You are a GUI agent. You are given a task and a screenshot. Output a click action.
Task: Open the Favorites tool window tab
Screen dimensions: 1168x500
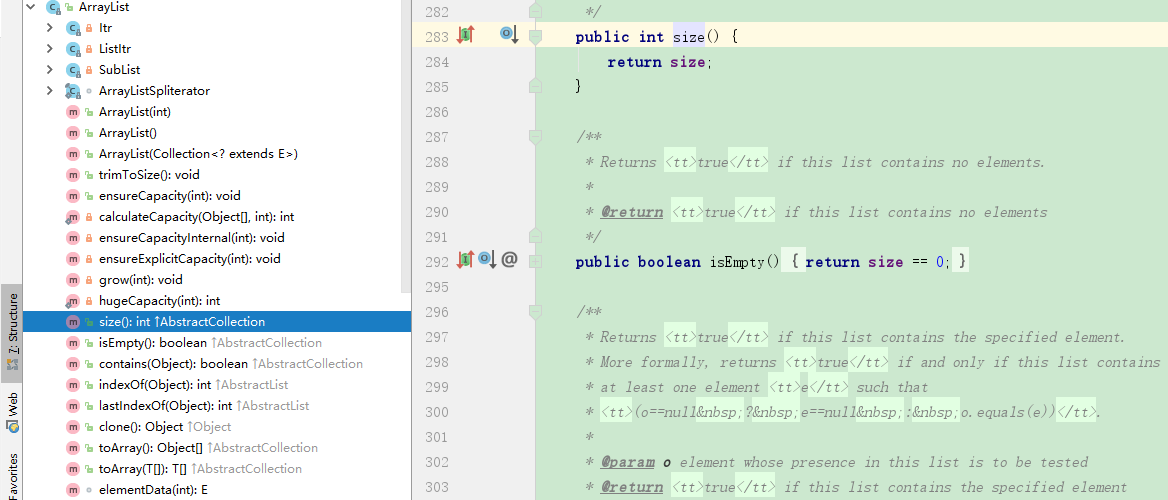click(11, 475)
